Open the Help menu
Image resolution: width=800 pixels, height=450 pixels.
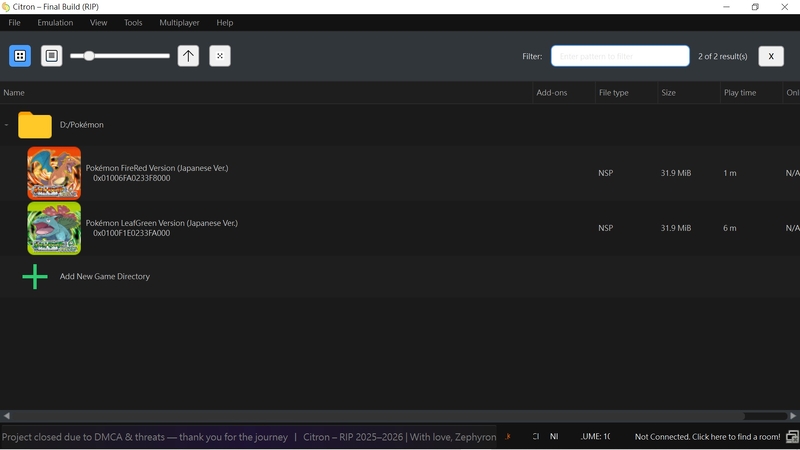[x=224, y=22]
